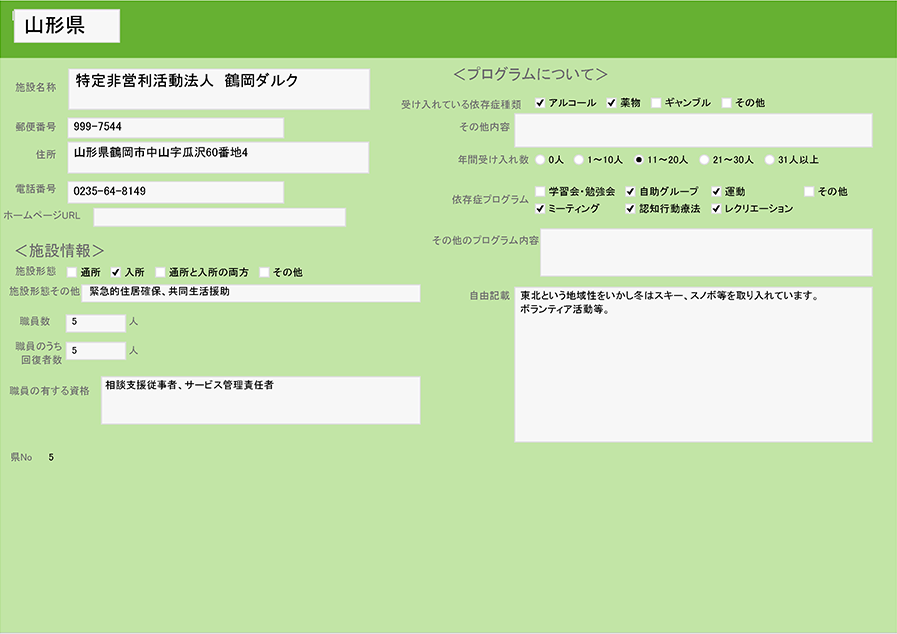The height and width of the screenshot is (634, 897).
Task: Toggle the 認知行動療法 checkbox
Action: 630,209
